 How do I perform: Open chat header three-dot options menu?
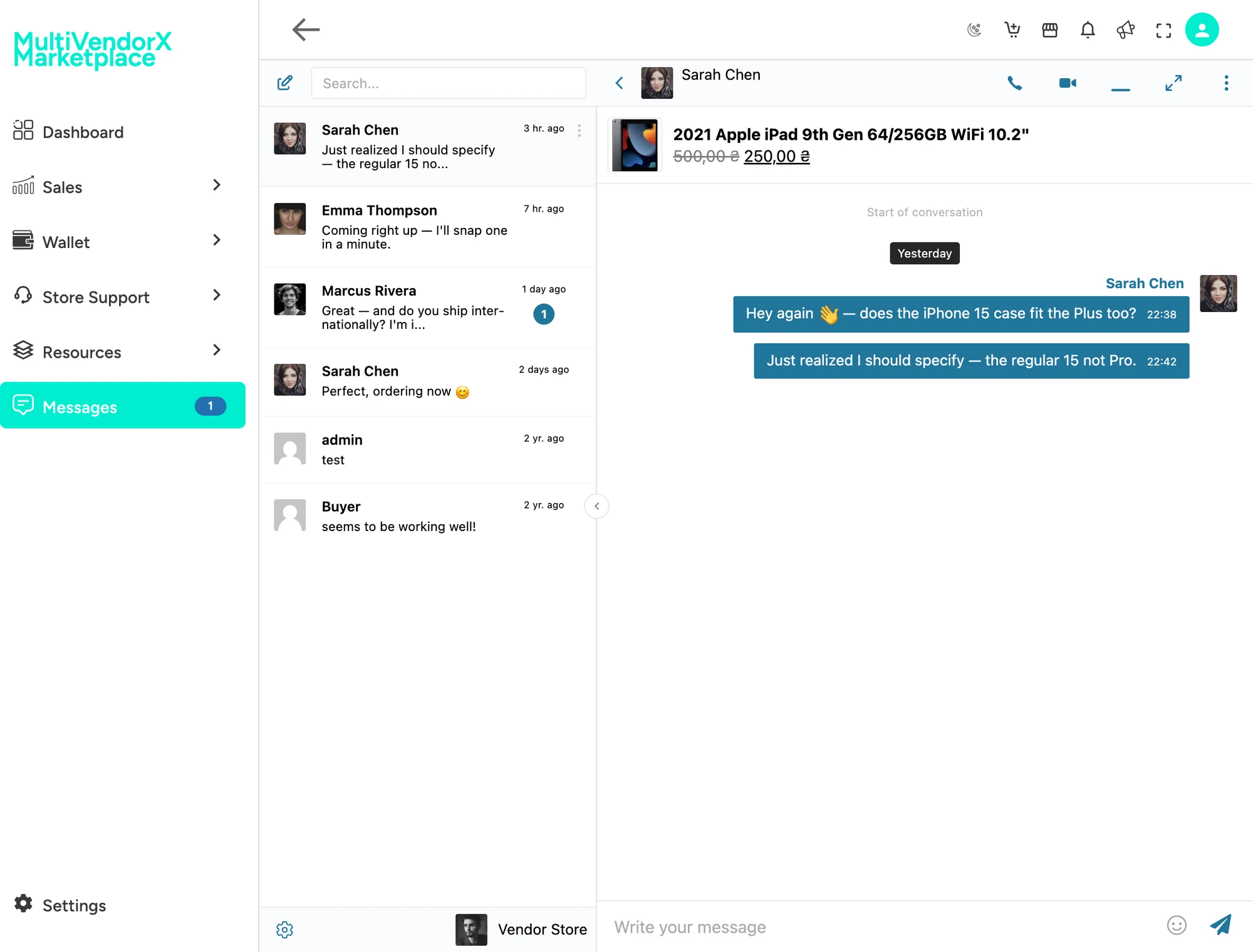tap(1226, 83)
